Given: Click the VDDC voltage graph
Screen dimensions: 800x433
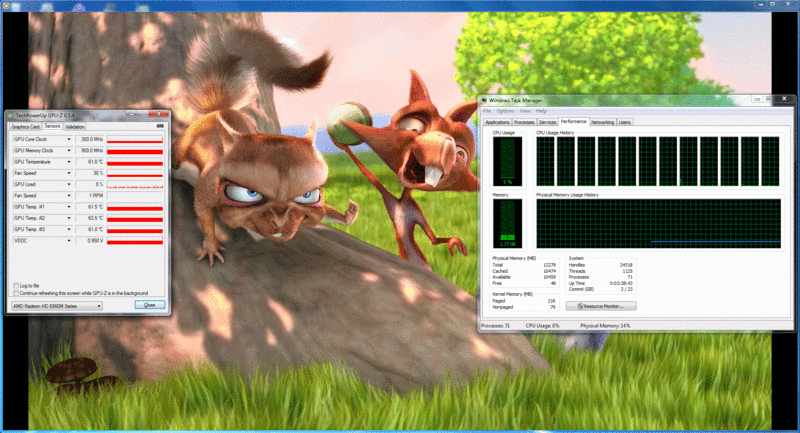Looking at the screenshot, I should pyautogui.click(x=135, y=240).
